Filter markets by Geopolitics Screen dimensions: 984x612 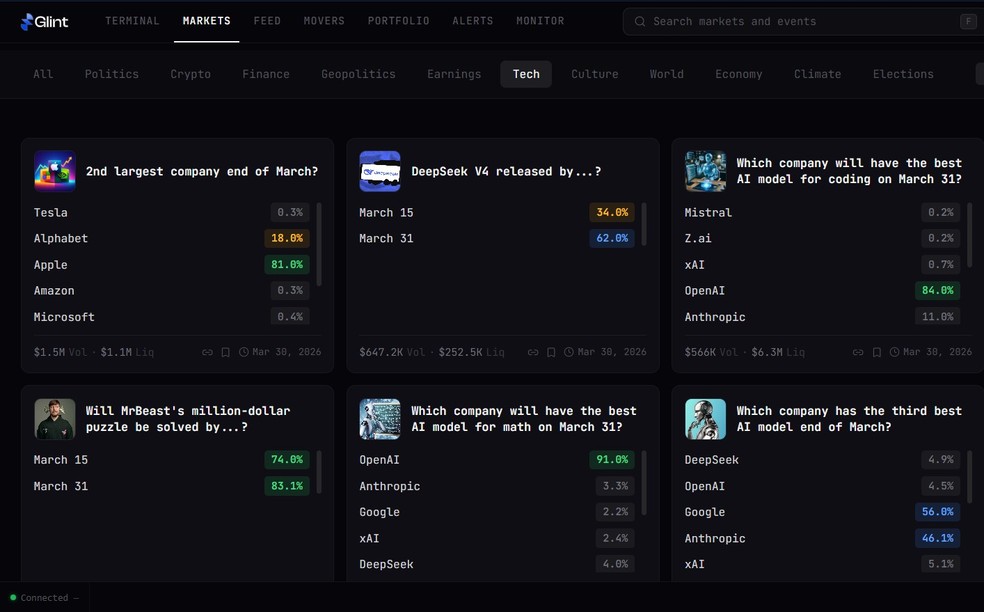click(358, 74)
